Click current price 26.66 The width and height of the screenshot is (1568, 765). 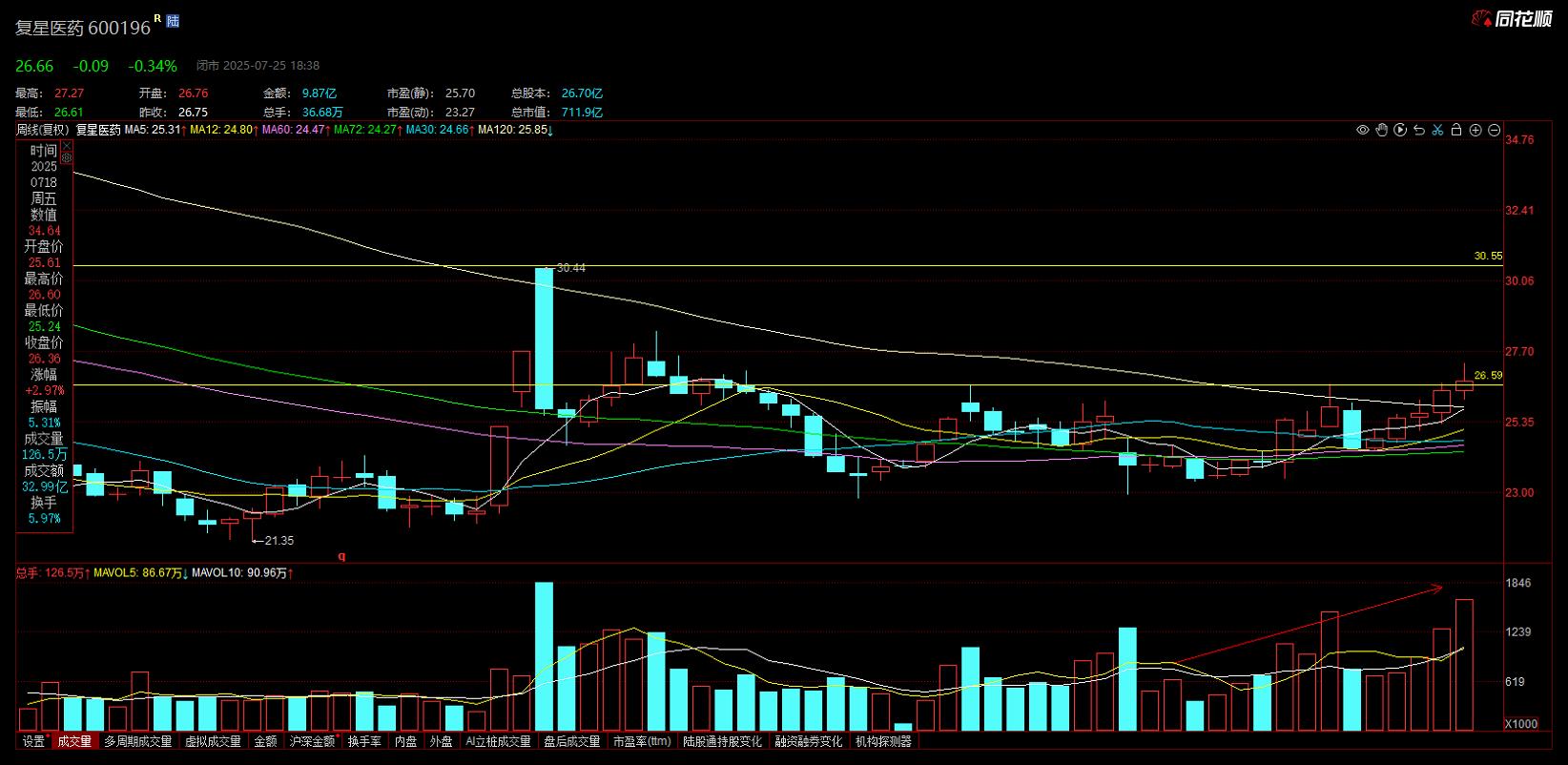tap(34, 66)
